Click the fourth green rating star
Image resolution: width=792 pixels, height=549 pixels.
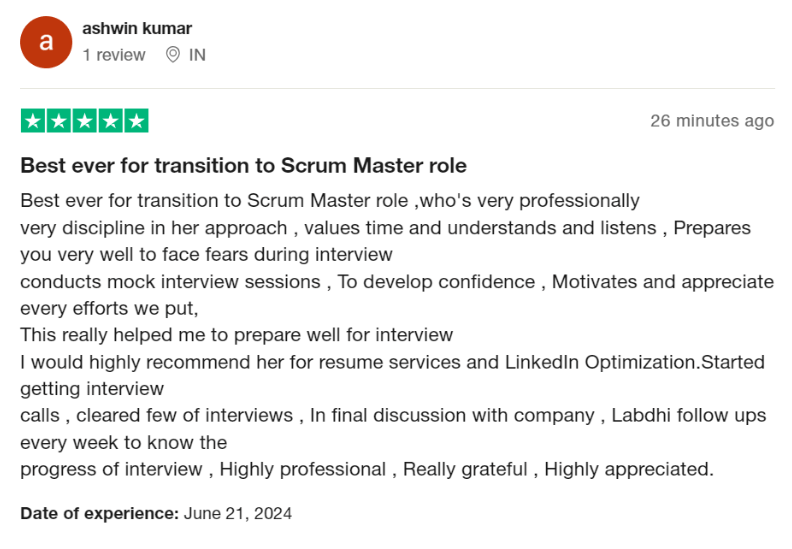coord(110,121)
